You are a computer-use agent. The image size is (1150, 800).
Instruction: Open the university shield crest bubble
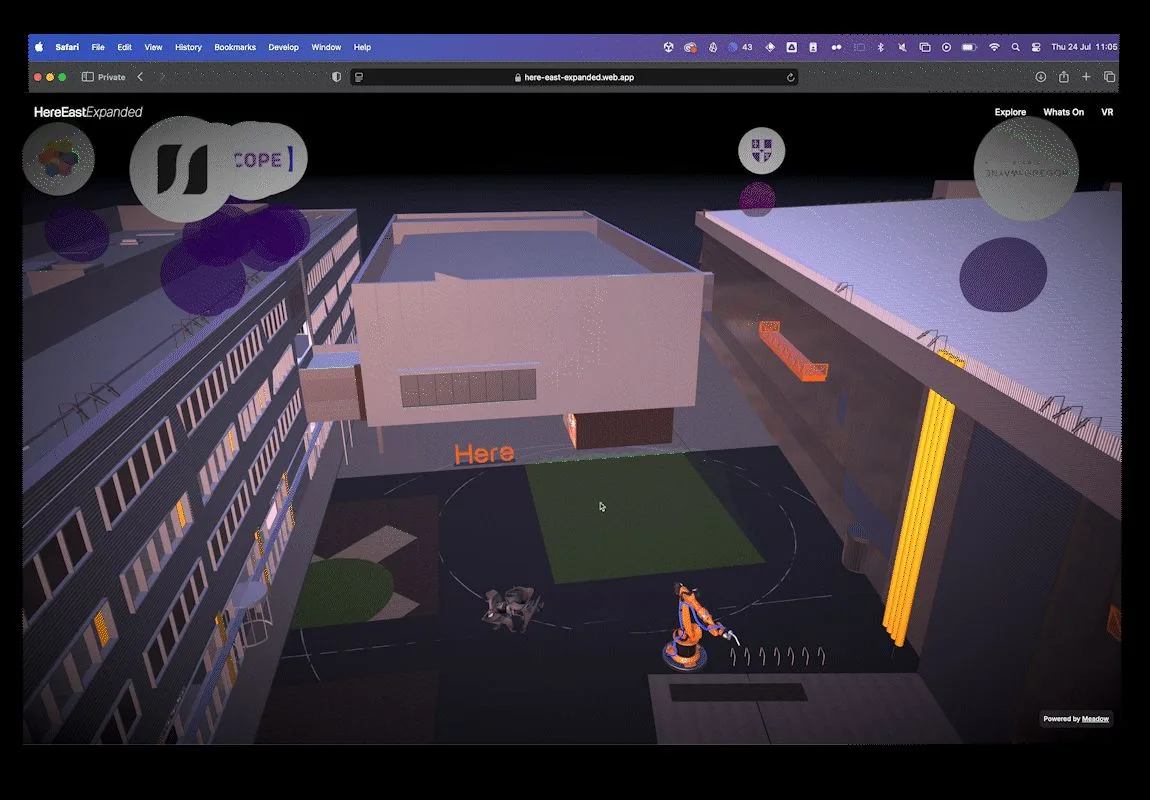(x=761, y=149)
